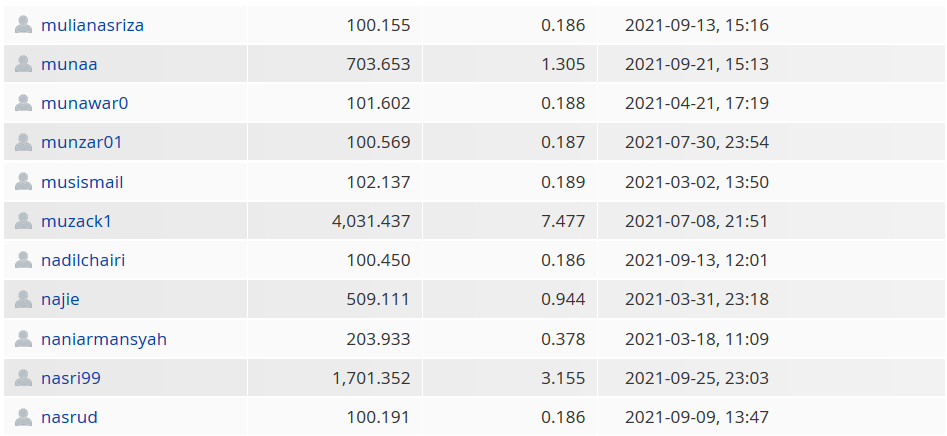Click the user icon beside najie
This screenshot has height=436, width=947.
click(24, 300)
